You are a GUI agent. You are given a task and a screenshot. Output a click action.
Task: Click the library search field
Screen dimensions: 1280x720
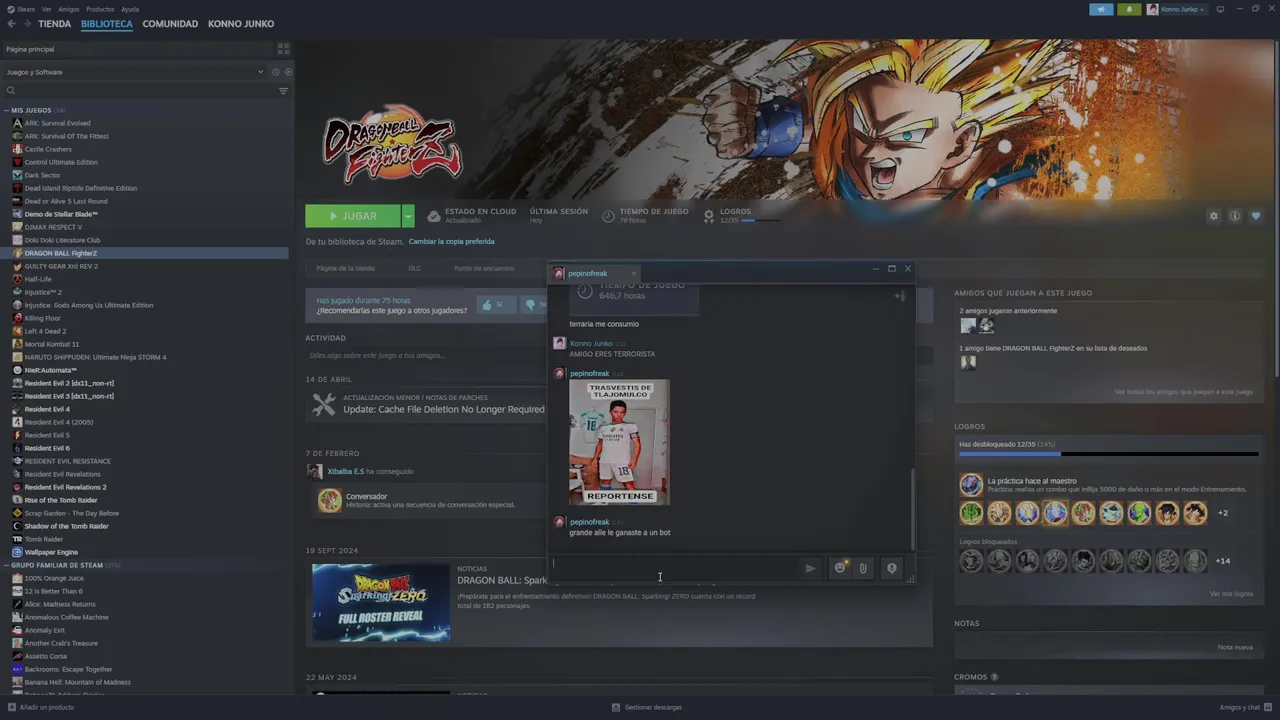pos(140,91)
